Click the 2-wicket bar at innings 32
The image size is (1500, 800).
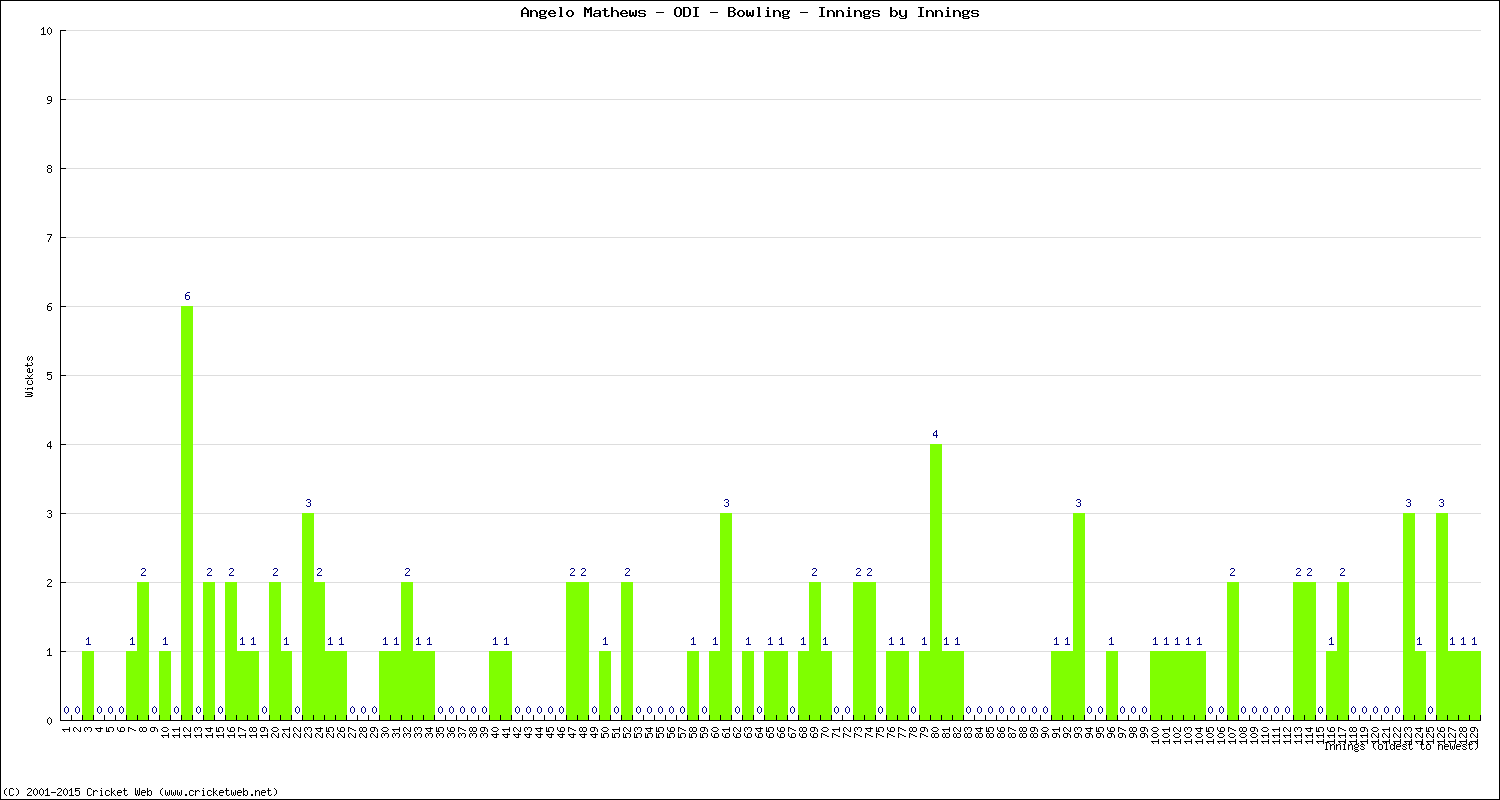(407, 651)
